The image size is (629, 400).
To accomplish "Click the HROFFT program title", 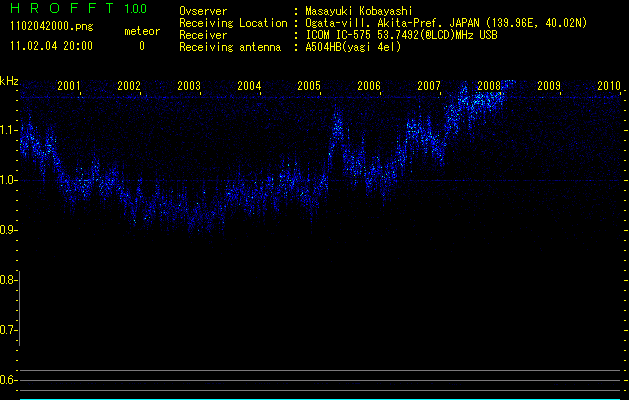I will 62,8.
